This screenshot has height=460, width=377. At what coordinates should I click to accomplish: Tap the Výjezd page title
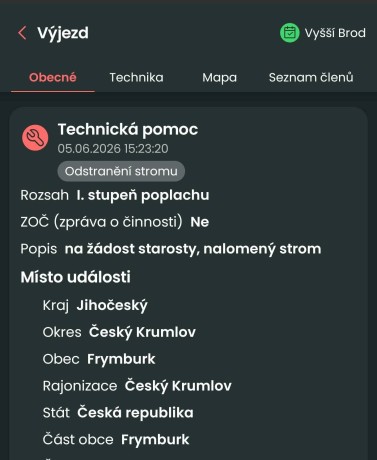(63, 33)
